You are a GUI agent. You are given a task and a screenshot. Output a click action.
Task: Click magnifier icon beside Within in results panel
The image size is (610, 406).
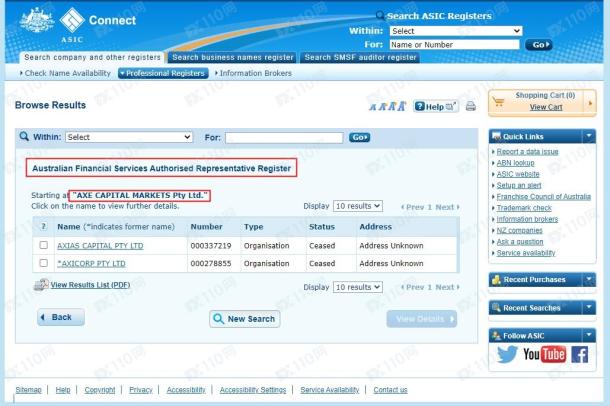tap(24, 136)
